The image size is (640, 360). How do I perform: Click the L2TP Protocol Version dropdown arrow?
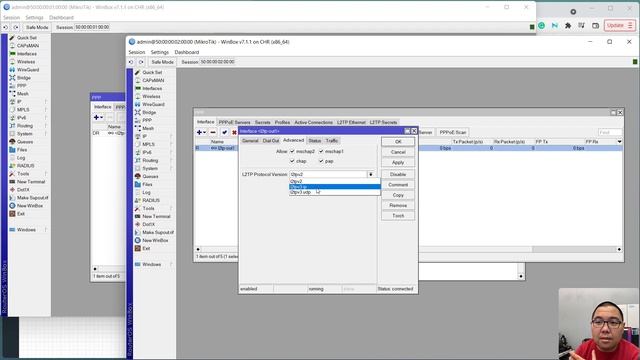click(x=371, y=174)
